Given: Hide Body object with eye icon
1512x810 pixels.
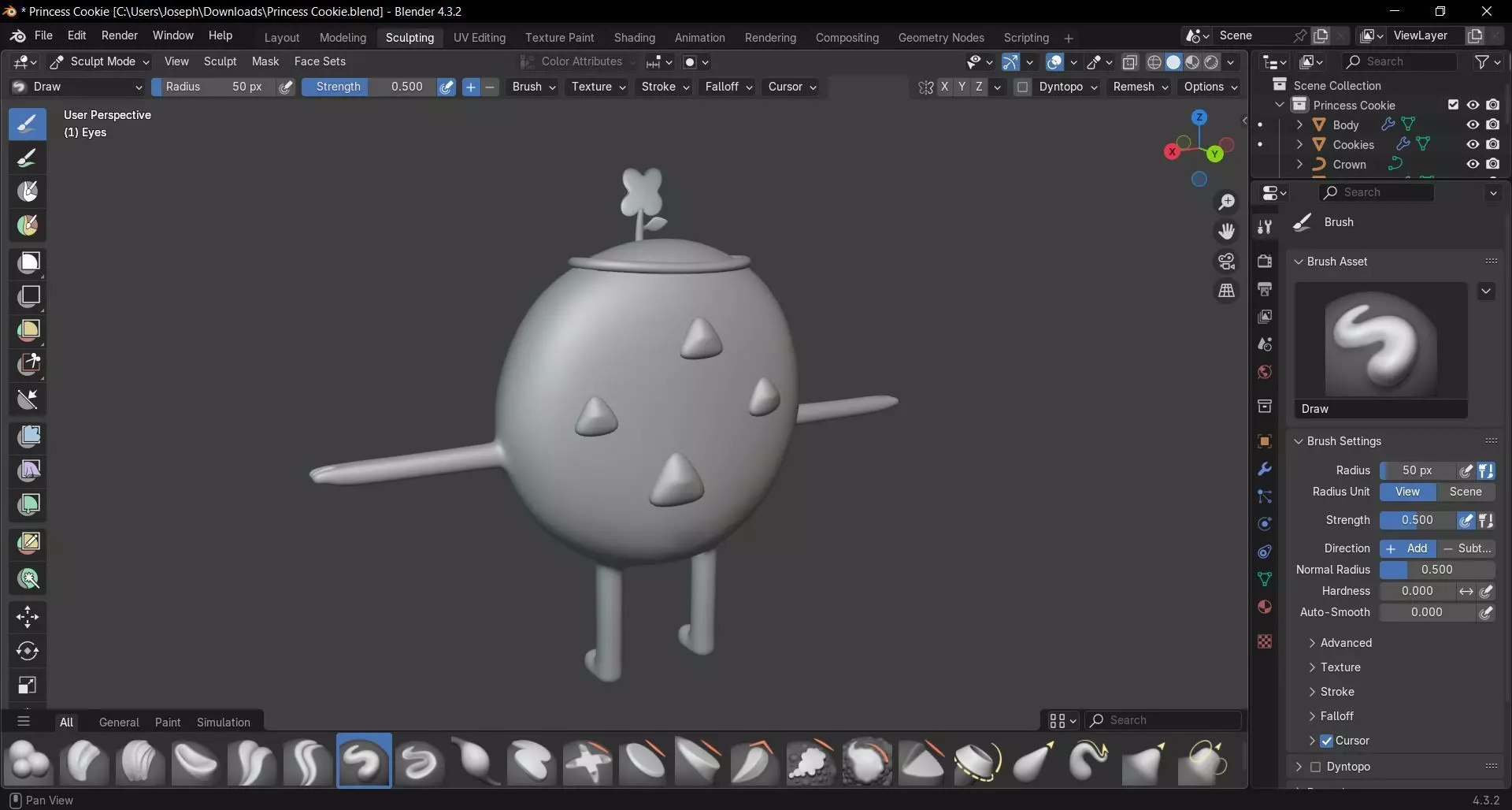Looking at the screenshot, I should [x=1473, y=124].
